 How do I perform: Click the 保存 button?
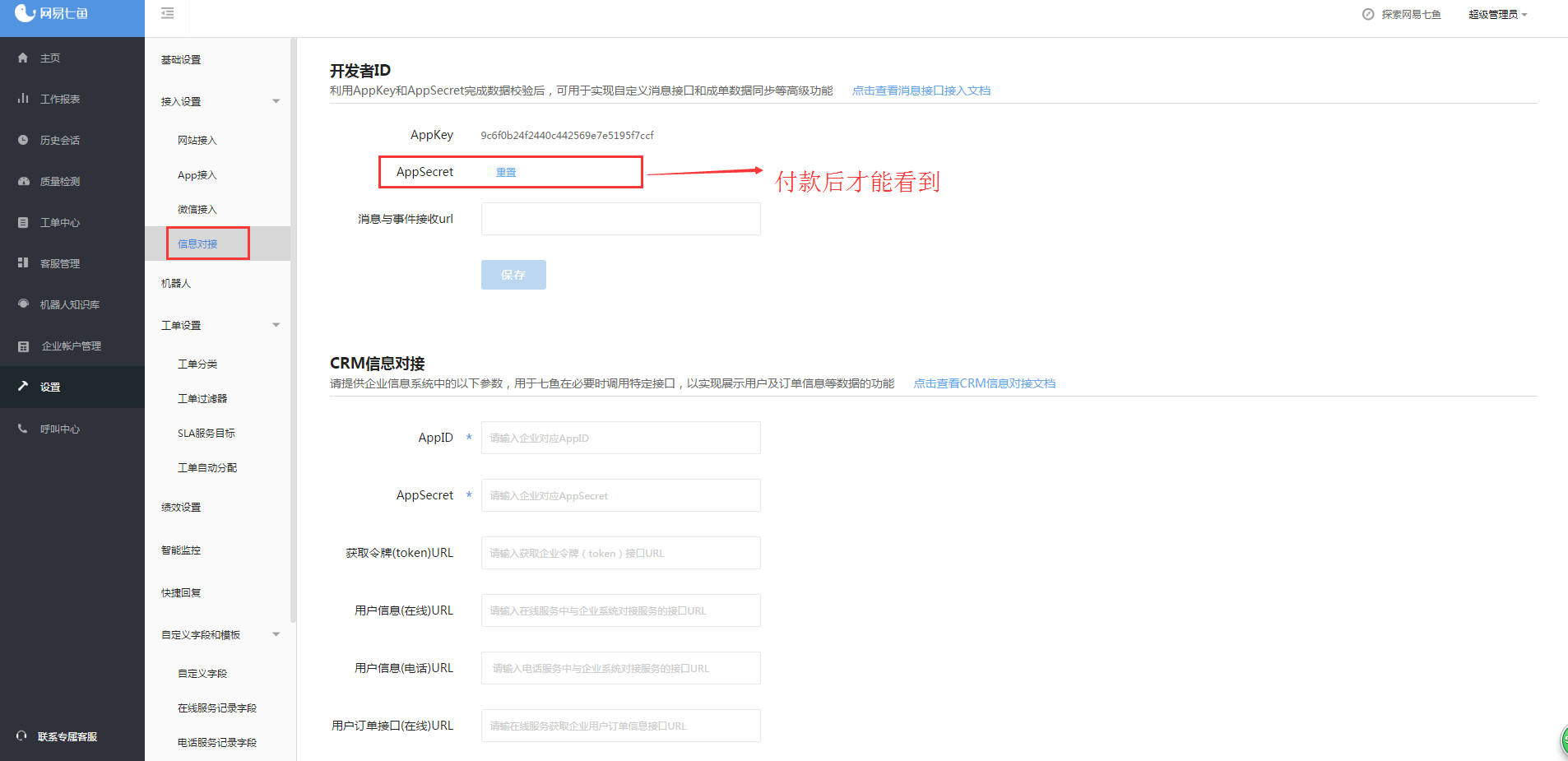(513, 274)
